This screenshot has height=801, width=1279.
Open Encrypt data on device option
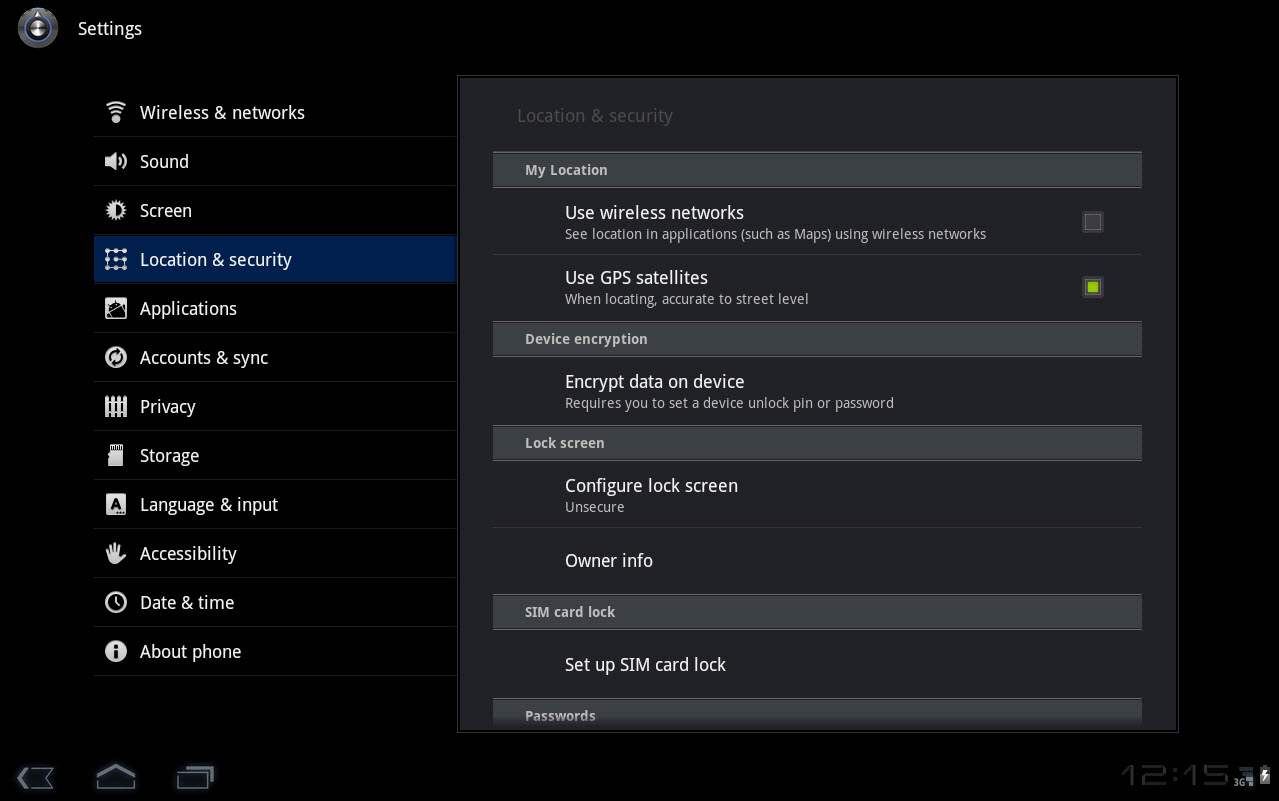click(654, 390)
